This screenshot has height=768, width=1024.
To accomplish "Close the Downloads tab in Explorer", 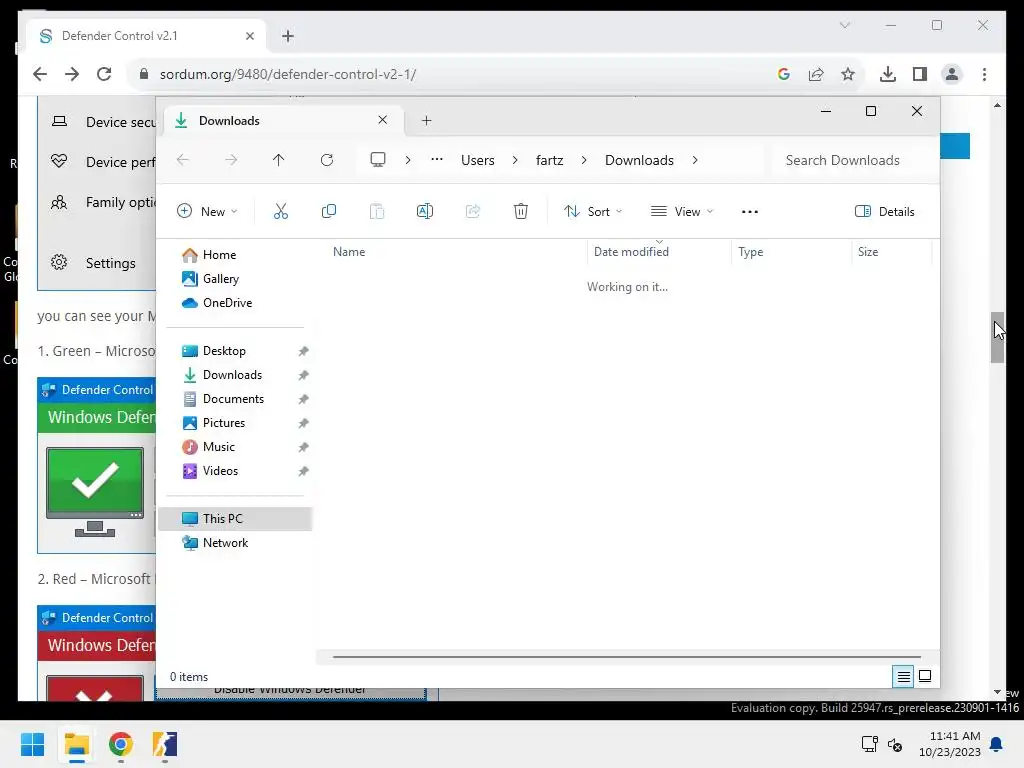I will (383, 120).
